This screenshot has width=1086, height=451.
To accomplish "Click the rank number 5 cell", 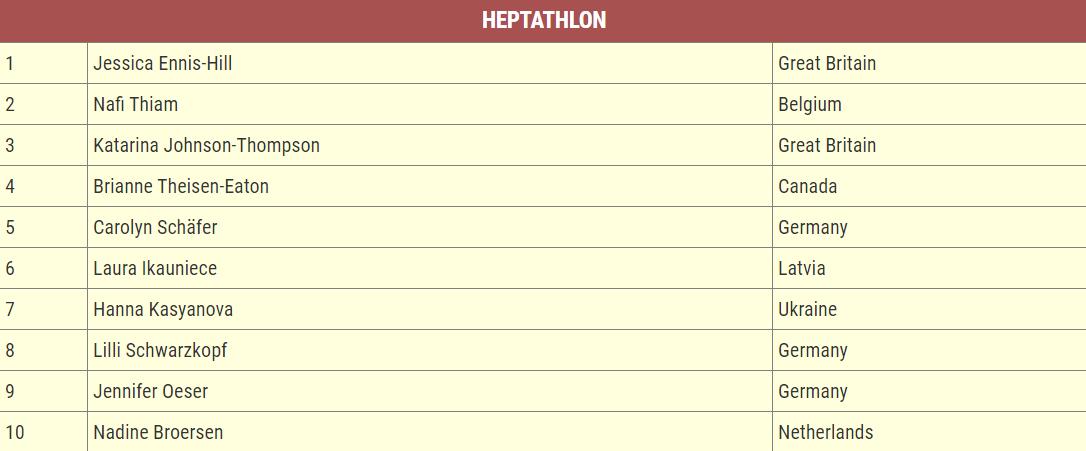I will coord(44,227).
